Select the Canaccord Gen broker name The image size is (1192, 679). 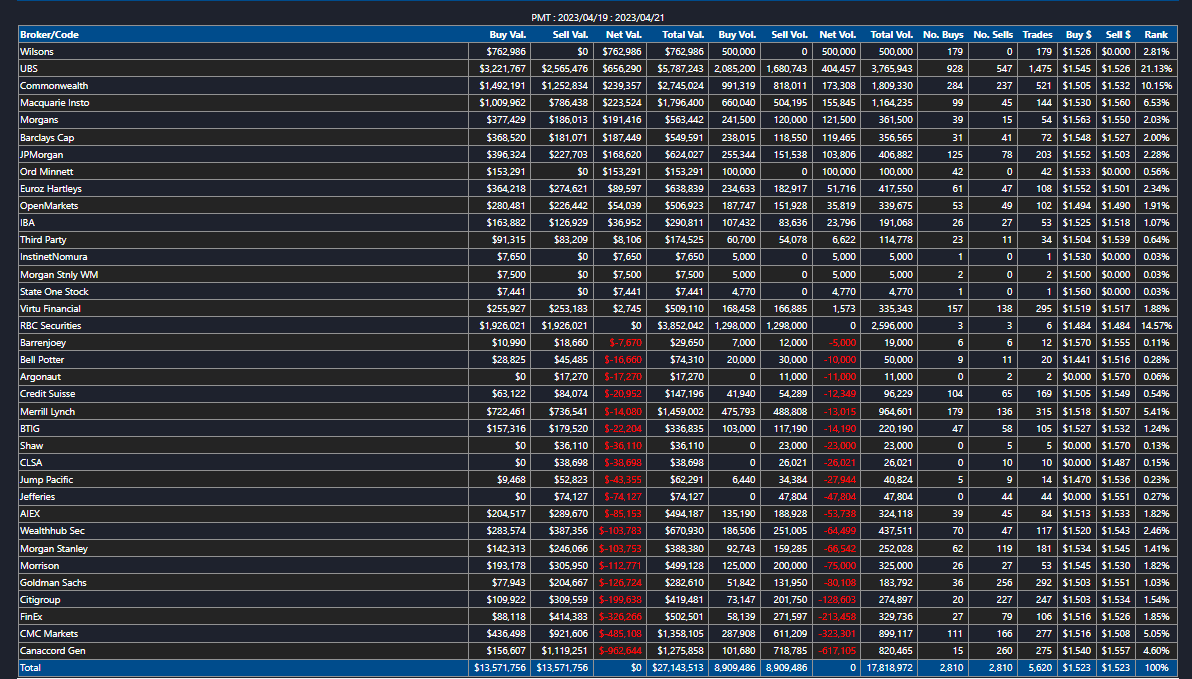click(52, 651)
